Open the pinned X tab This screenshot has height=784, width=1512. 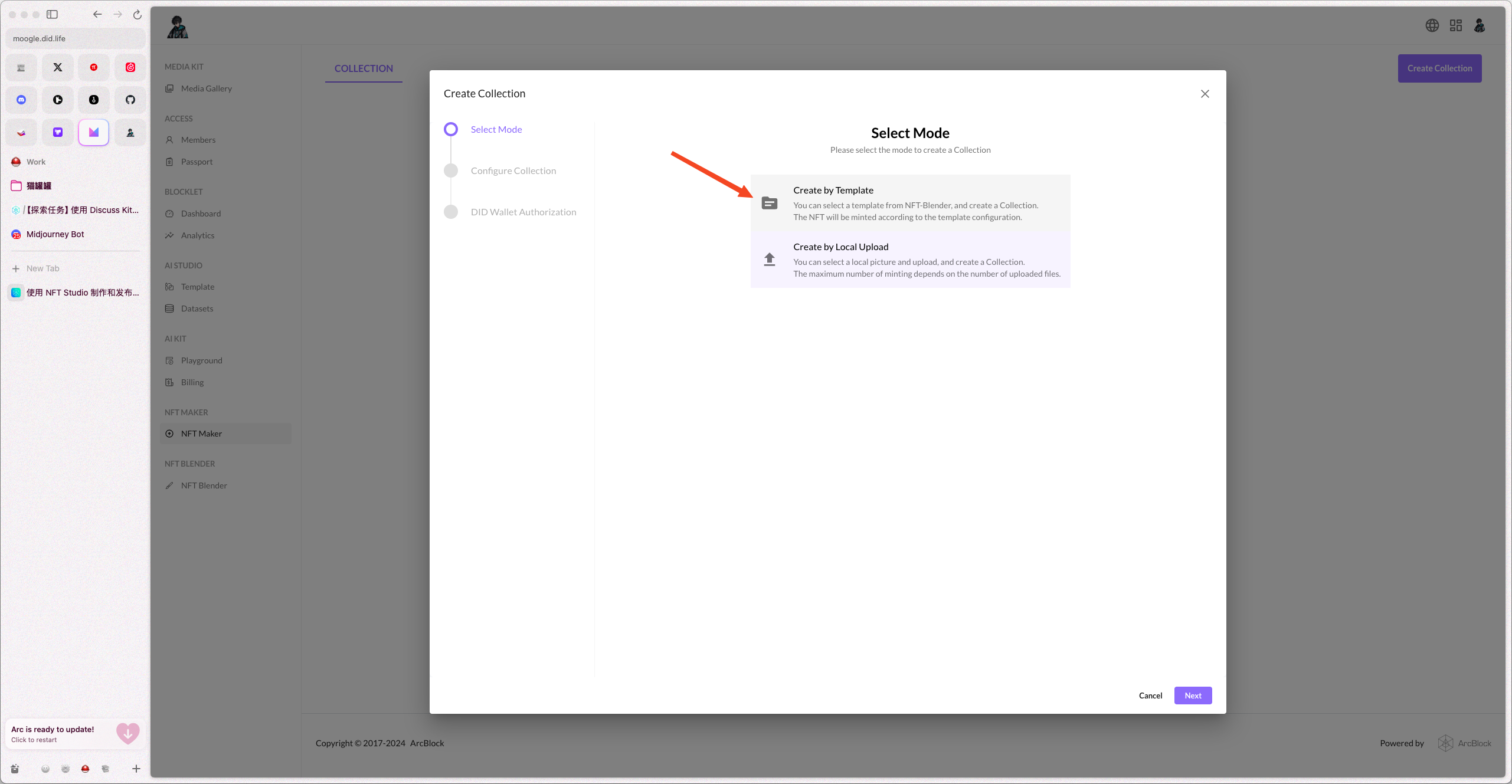coord(58,67)
